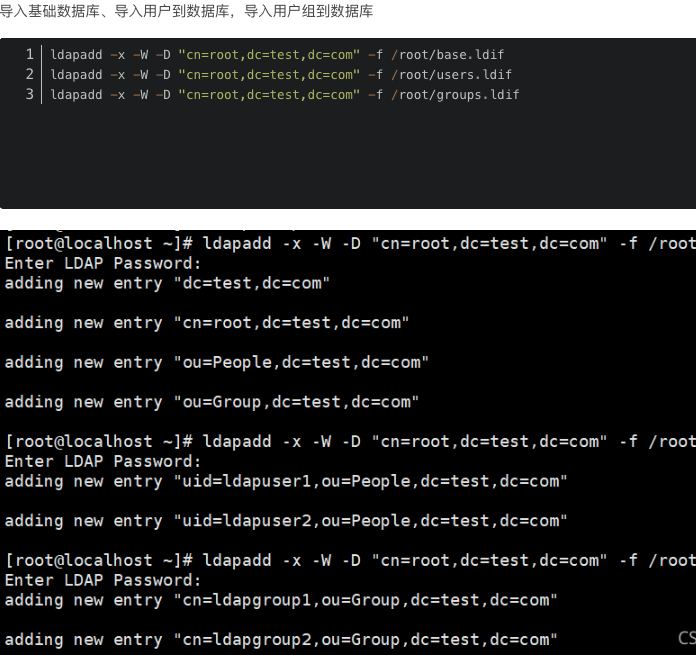This screenshot has height=658, width=696.
Task: Click the Chinese heading about importing databases
Action: [186, 11]
